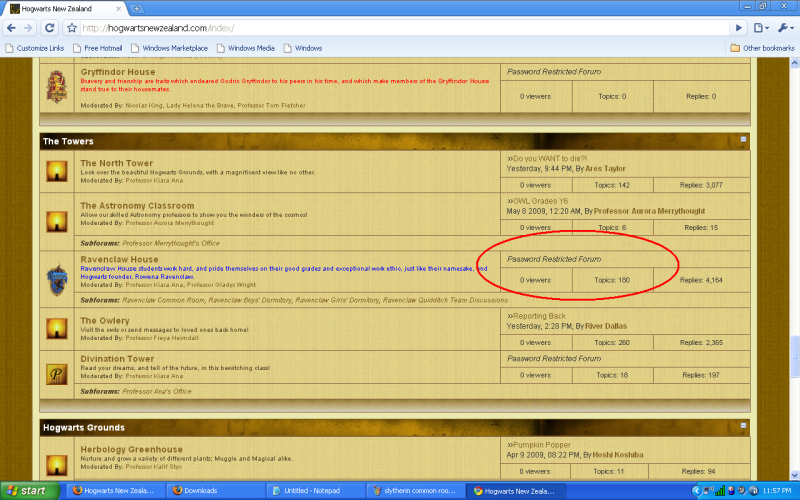The width and height of the screenshot is (800, 500).
Task: Select the Hogwarts New Zealand tab
Action: pos(64,9)
